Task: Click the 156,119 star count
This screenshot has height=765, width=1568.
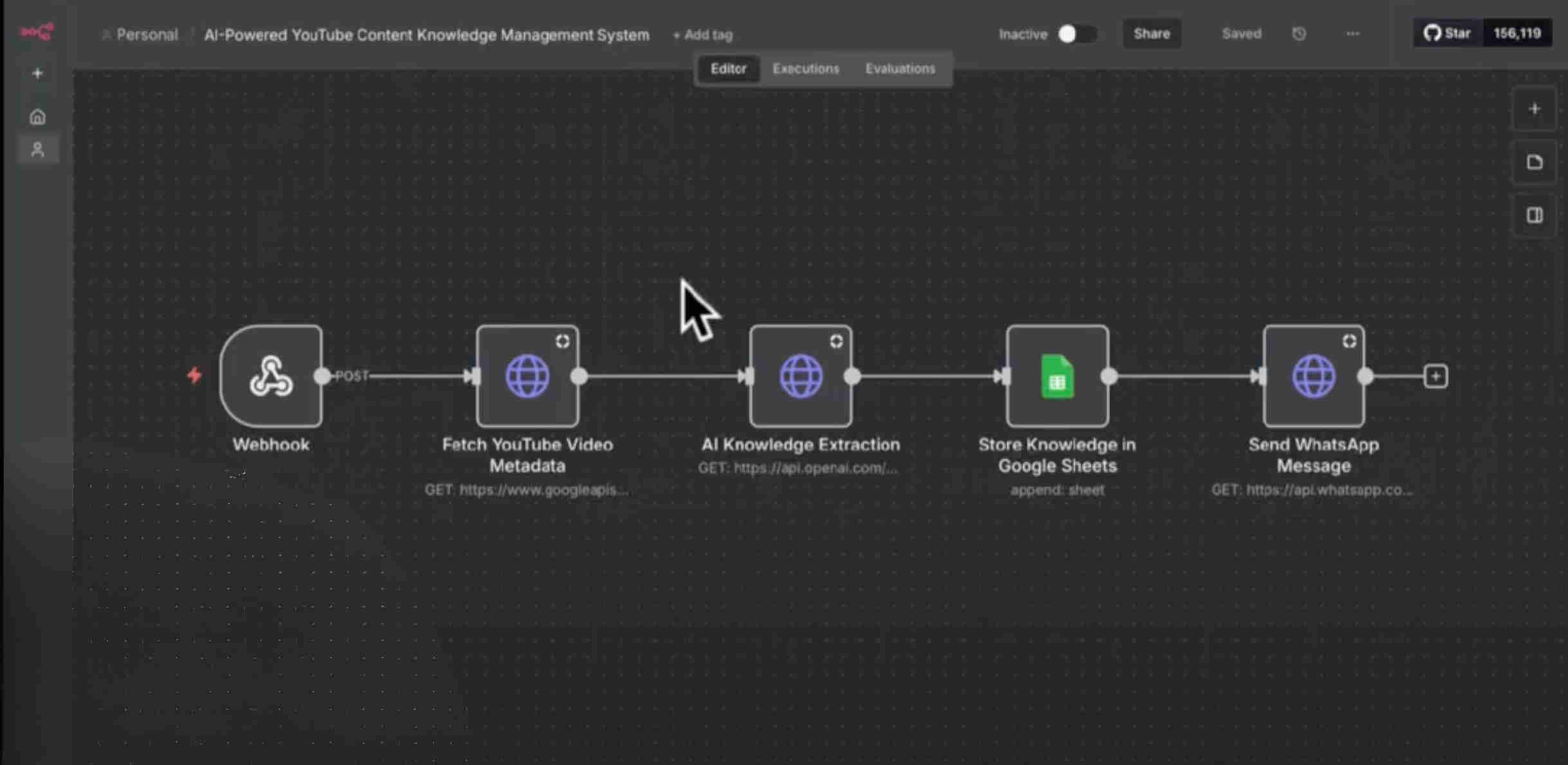Action: pos(1517,33)
